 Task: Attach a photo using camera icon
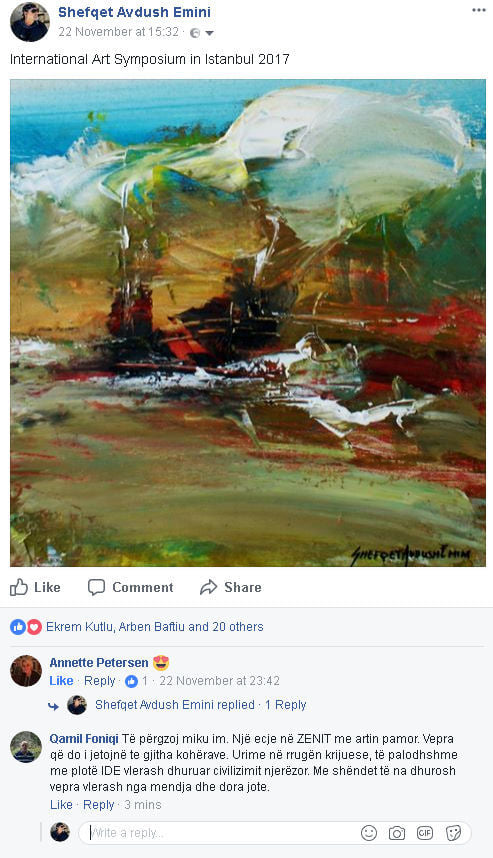click(397, 833)
